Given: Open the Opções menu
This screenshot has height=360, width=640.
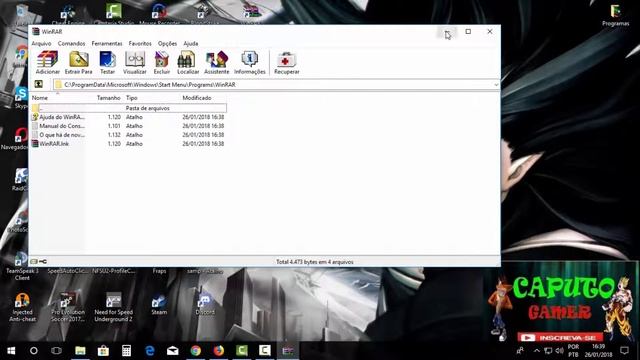Looking at the screenshot, I should 167,43.
